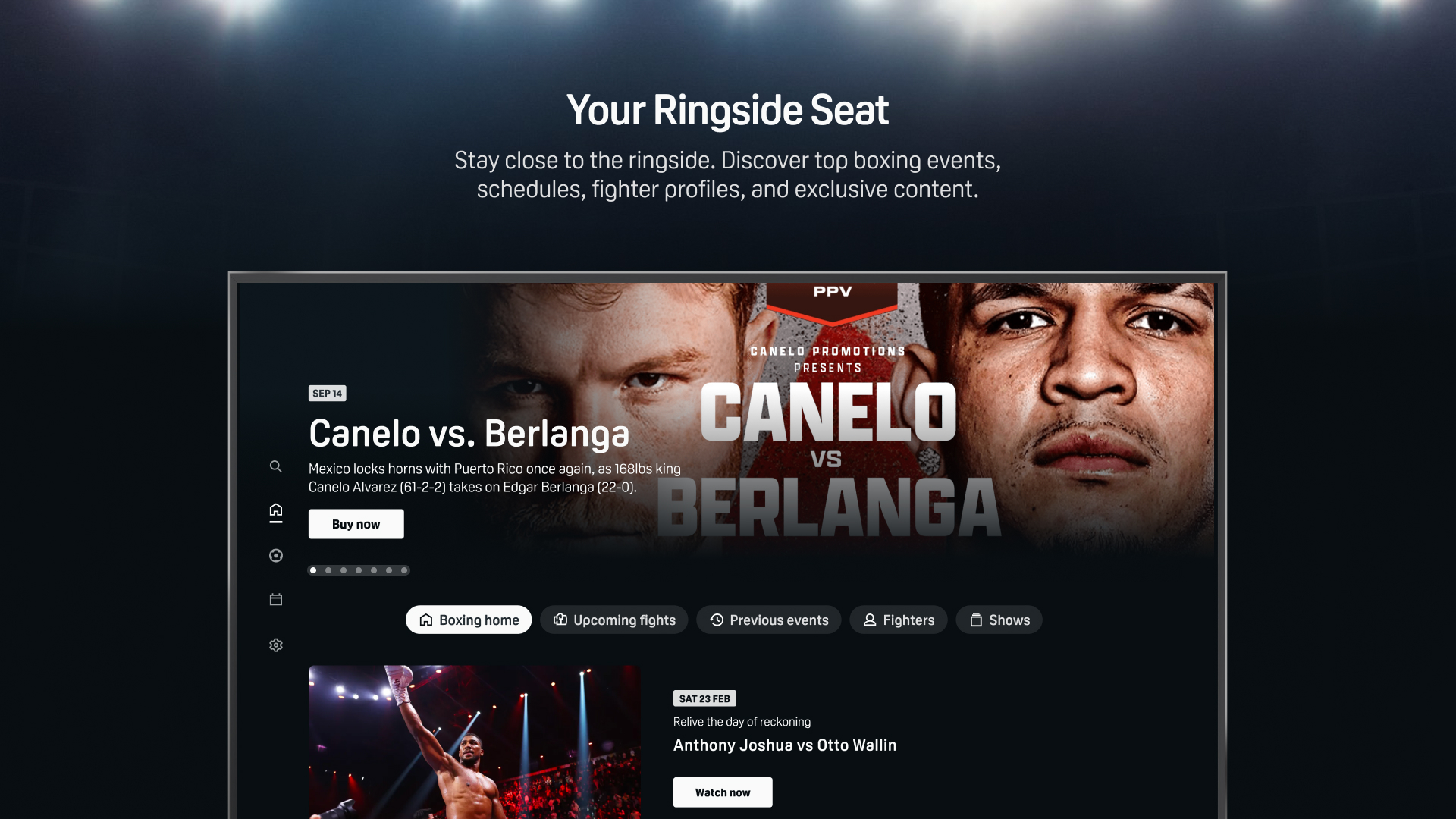Open the Fighters section
Image resolution: width=1456 pixels, height=819 pixels.
(899, 620)
